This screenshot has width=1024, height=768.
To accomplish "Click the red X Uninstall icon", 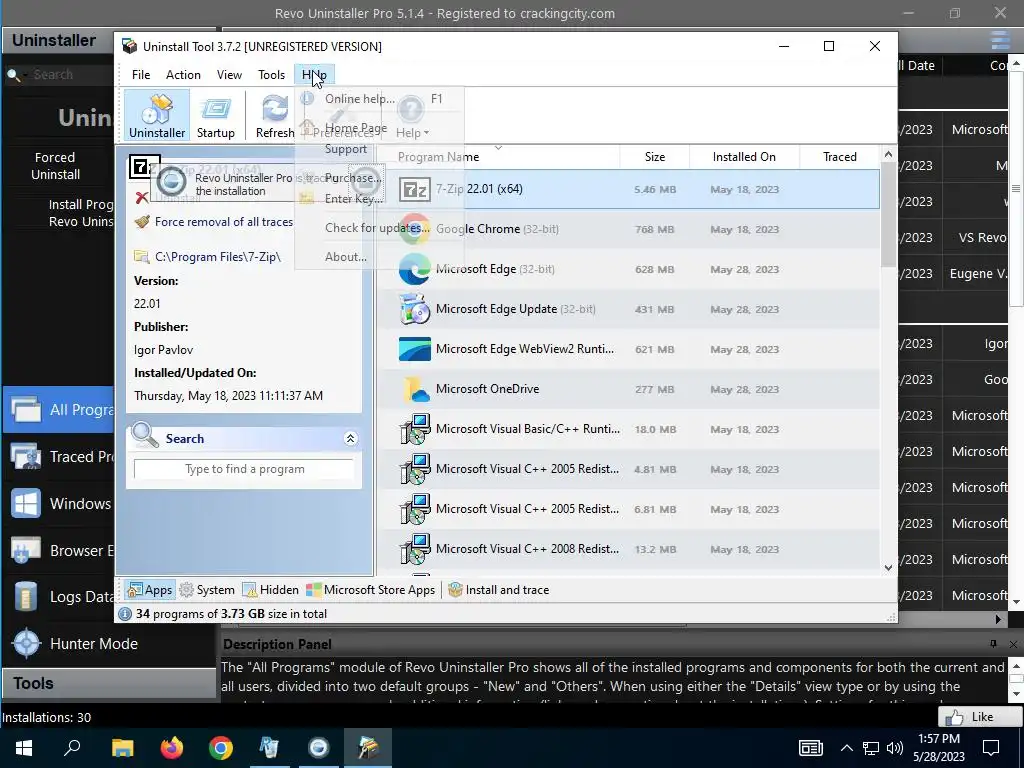I will pos(141,197).
